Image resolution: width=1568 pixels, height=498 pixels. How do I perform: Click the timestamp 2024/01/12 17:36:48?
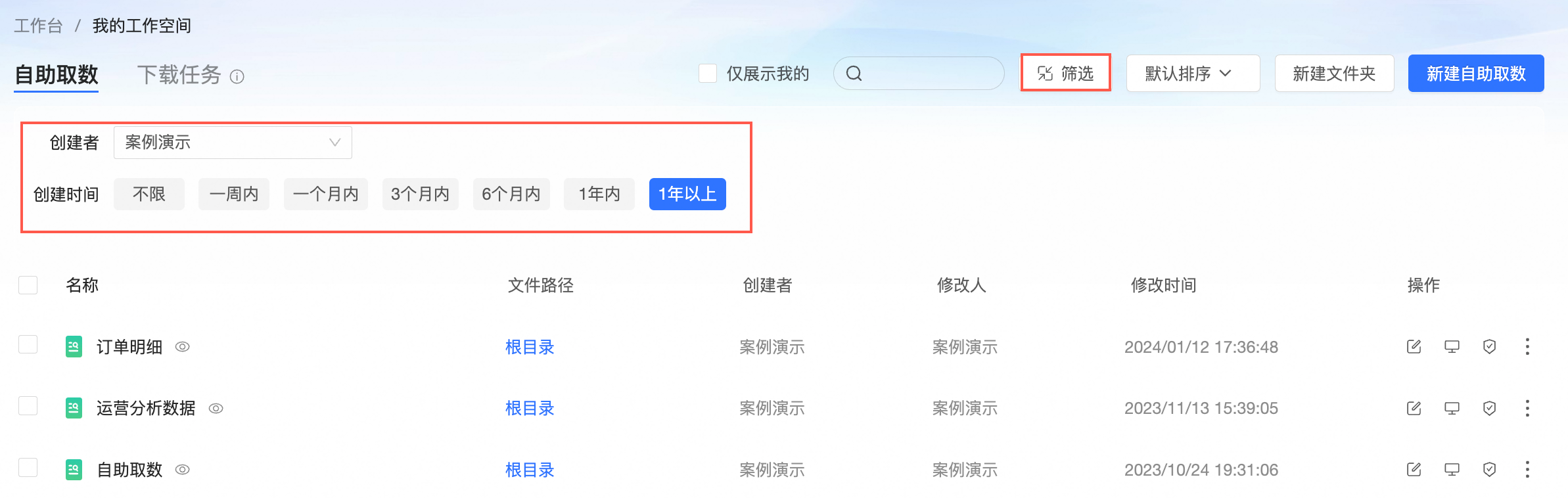tap(1201, 347)
